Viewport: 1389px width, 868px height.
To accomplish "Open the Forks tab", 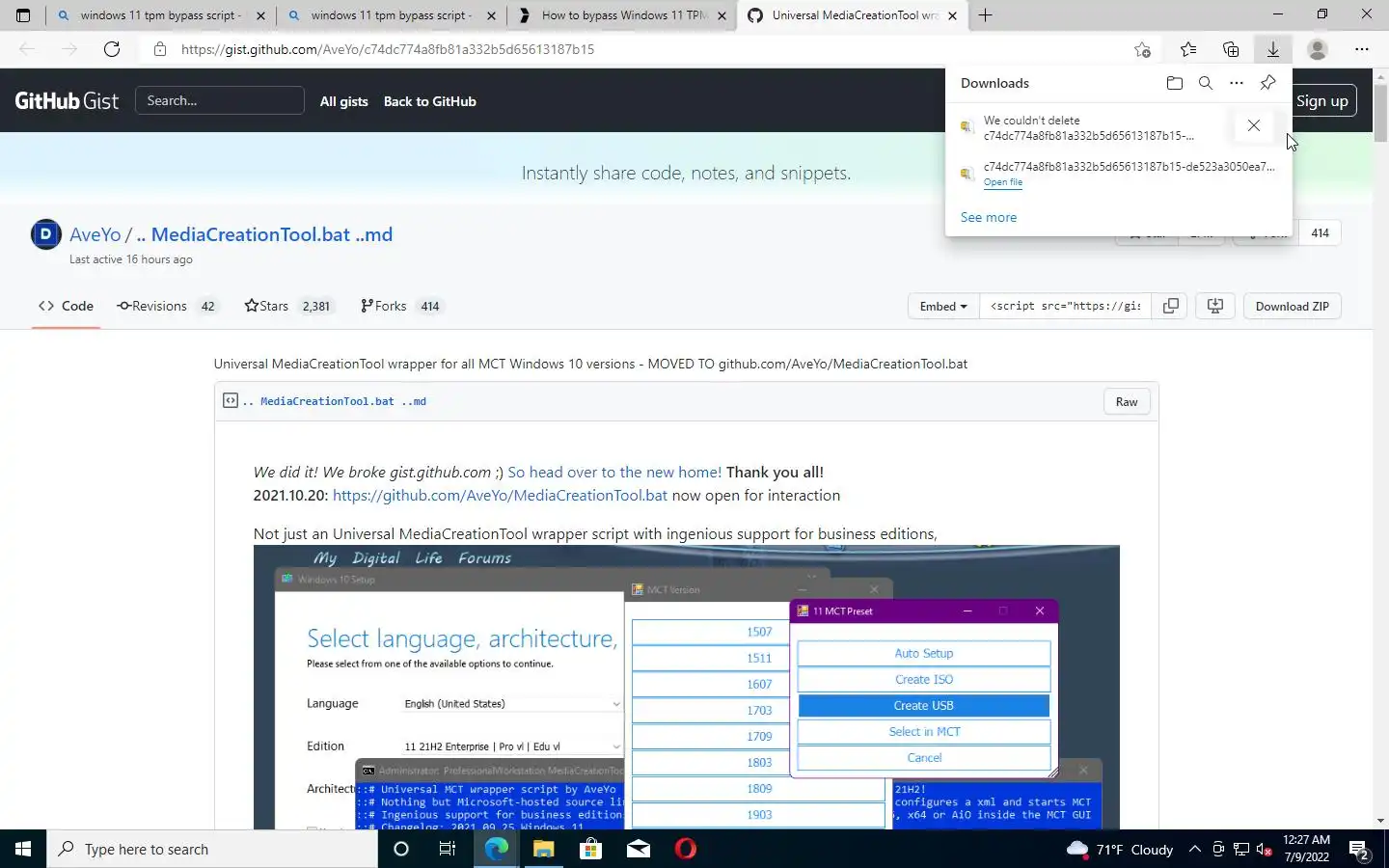I will [400, 306].
